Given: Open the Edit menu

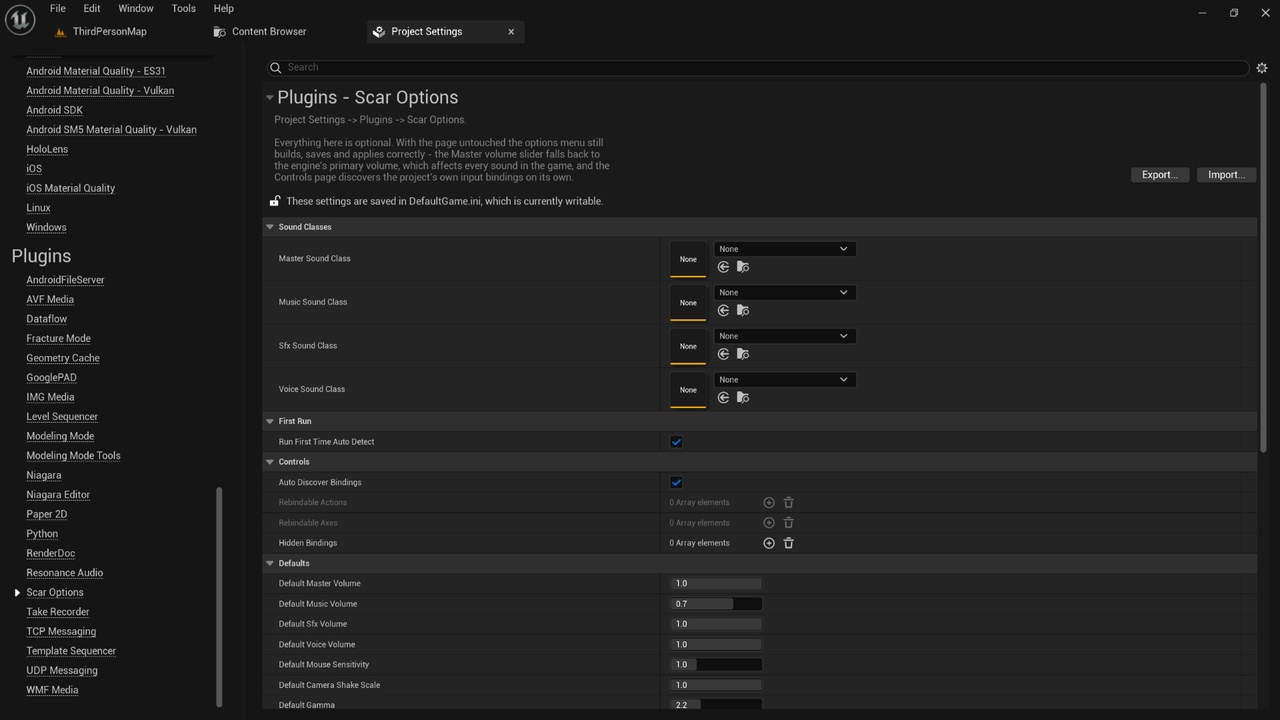Looking at the screenshot, I should [x=92, y=8].
